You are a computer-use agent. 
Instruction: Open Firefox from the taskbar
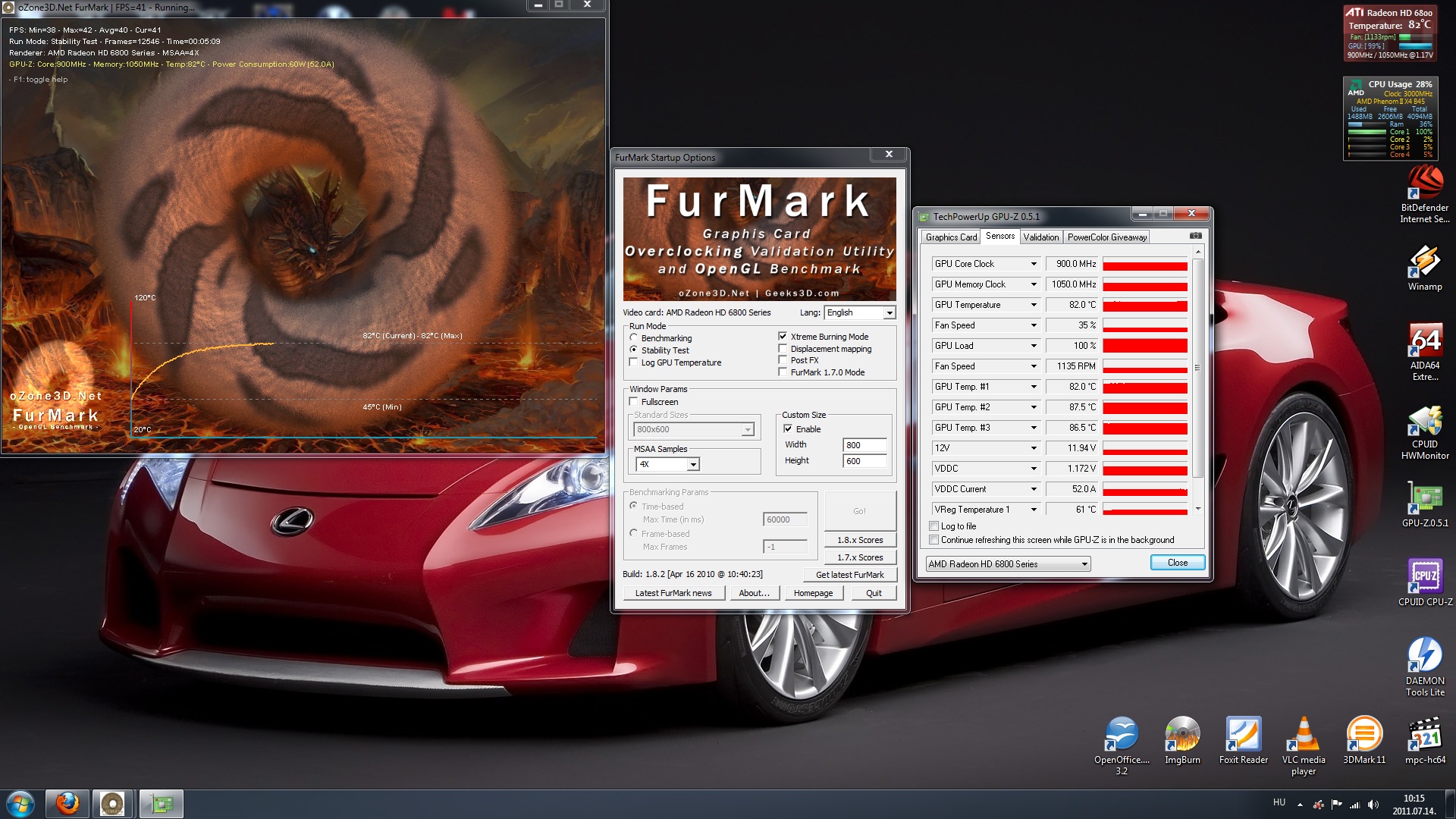(67, 804)
